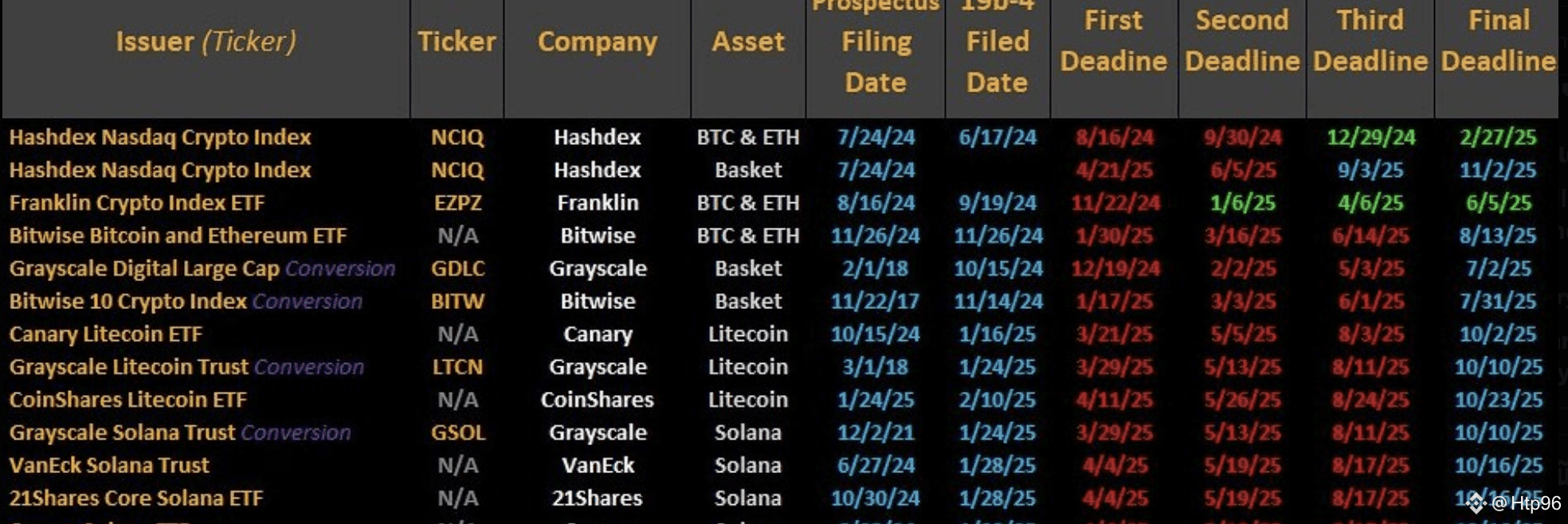Select the Asset column header
Viewport: 1568px width, 524px height.
(x=748, y=41)
